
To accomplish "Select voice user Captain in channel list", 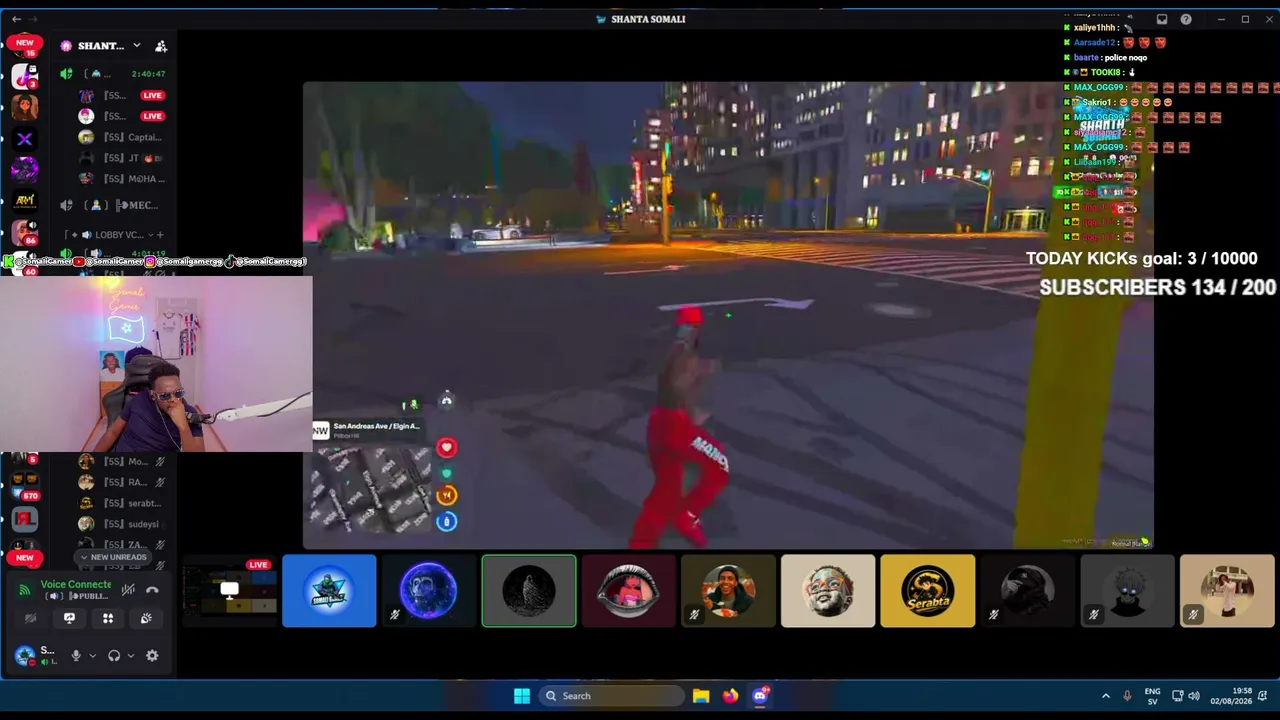I will (121, 137).
